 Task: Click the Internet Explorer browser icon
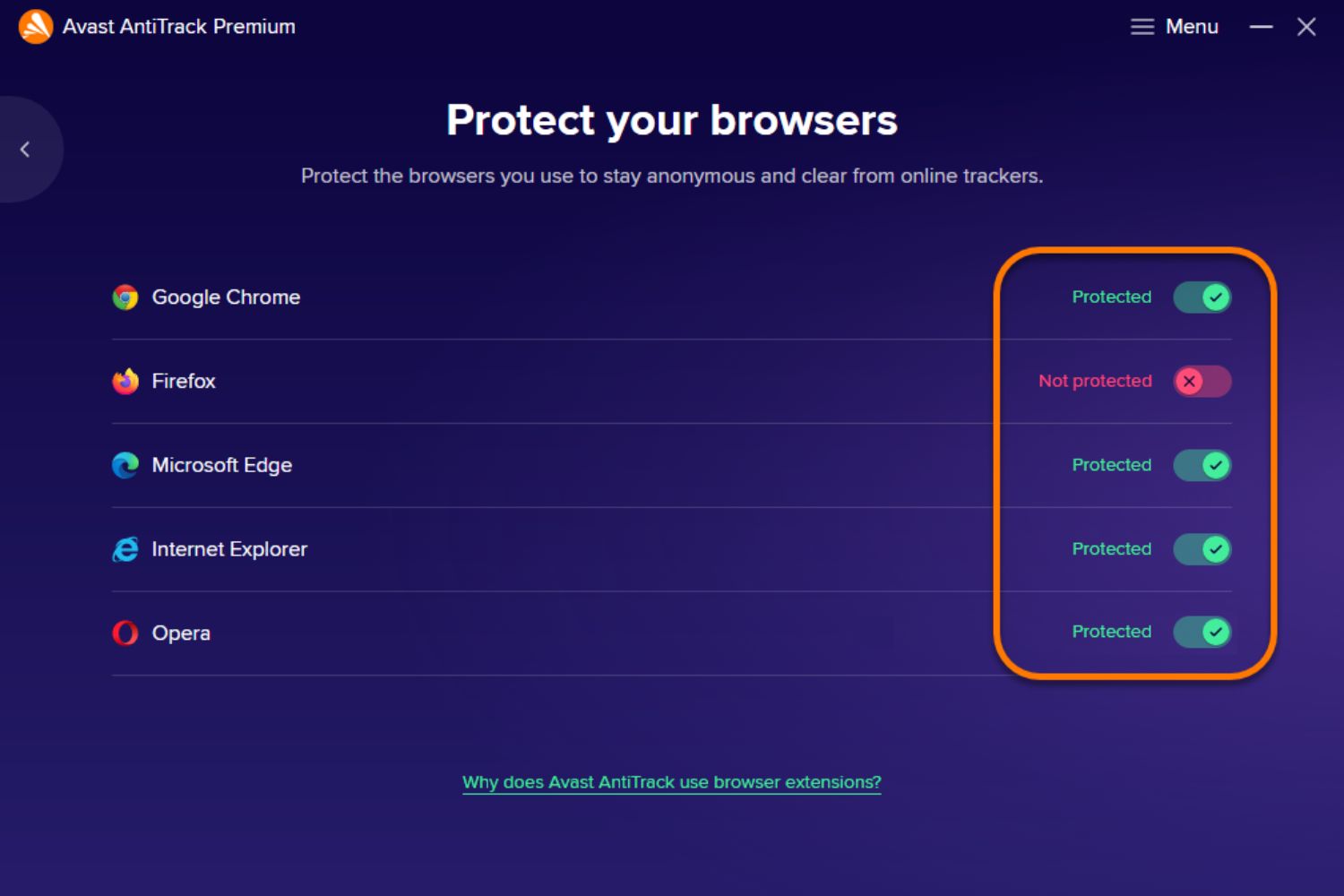pos(125,548)
